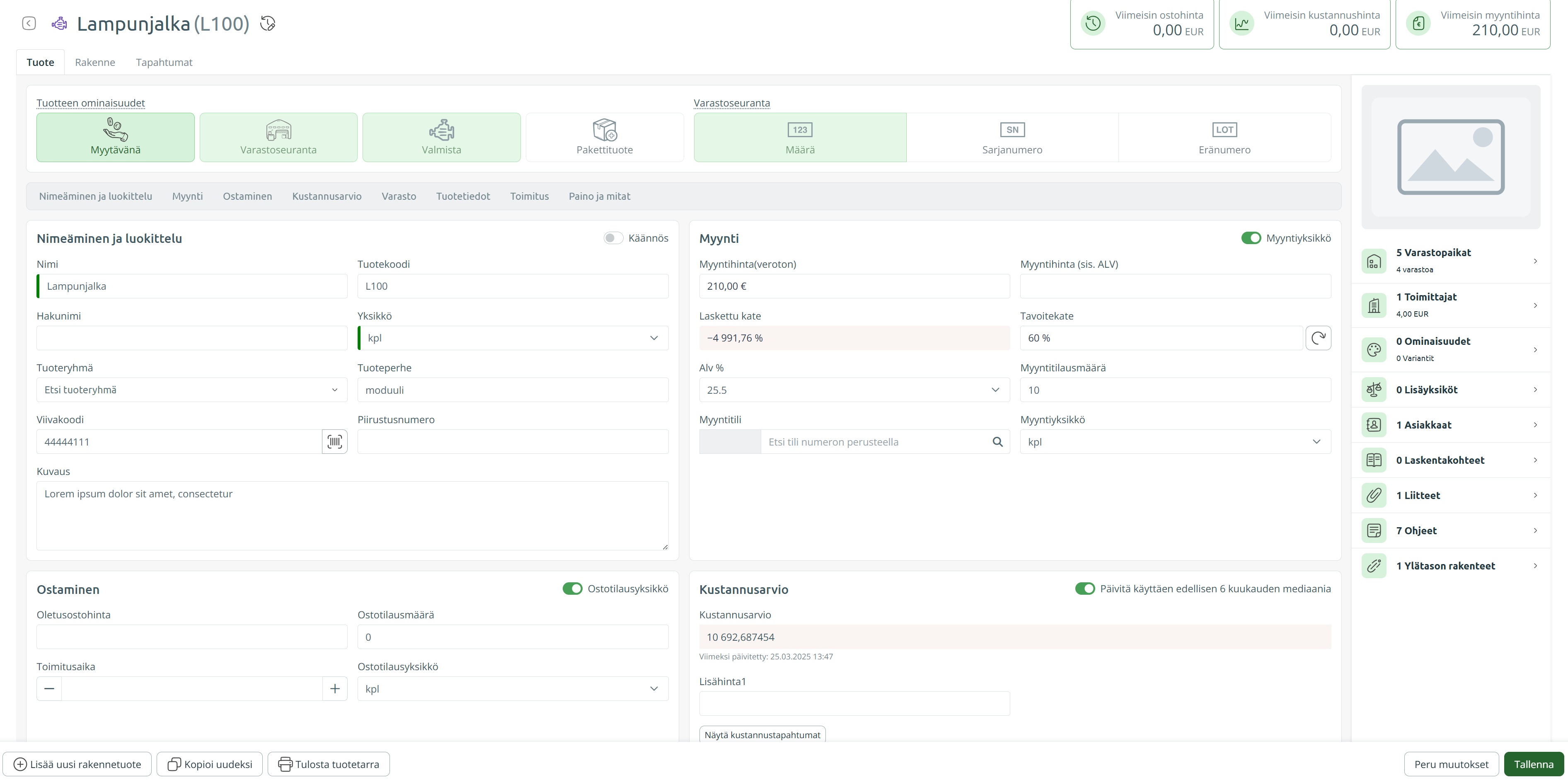
Task: Click the Oletusostohinta input field
Action: click(192, 637)
